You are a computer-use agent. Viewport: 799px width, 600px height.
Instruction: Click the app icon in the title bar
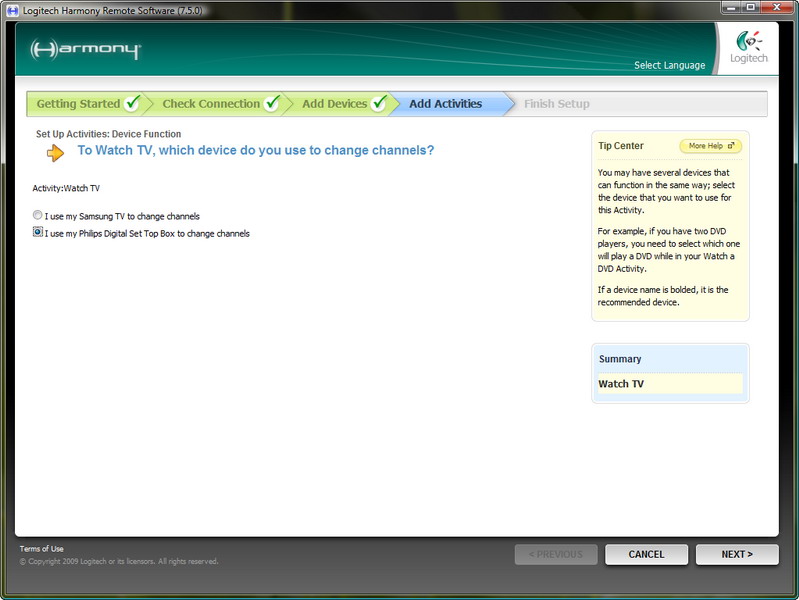tap(11, 8)
